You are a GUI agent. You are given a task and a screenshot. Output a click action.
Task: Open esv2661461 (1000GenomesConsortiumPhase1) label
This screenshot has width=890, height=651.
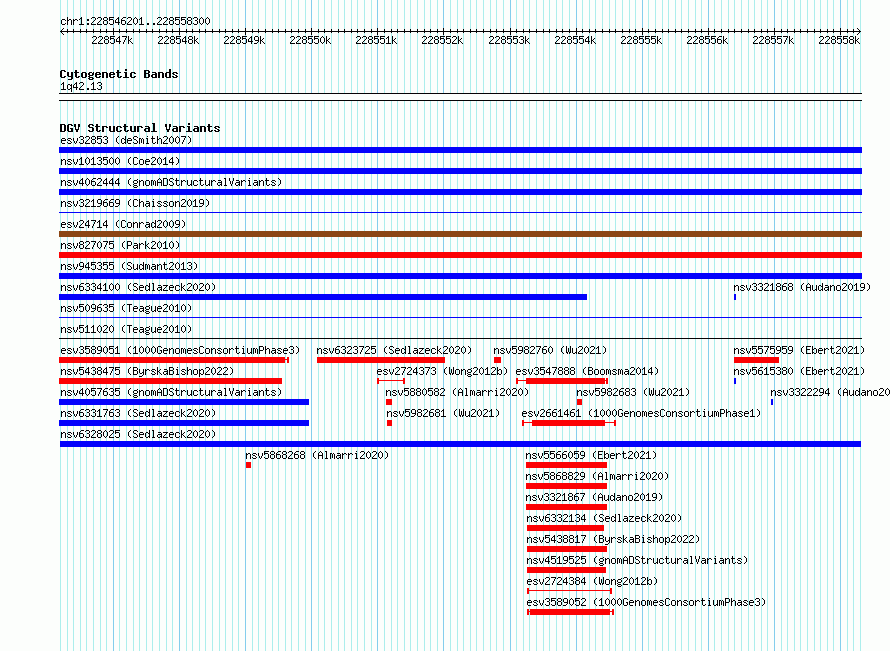pyautogui.click(x=641, y=413)
